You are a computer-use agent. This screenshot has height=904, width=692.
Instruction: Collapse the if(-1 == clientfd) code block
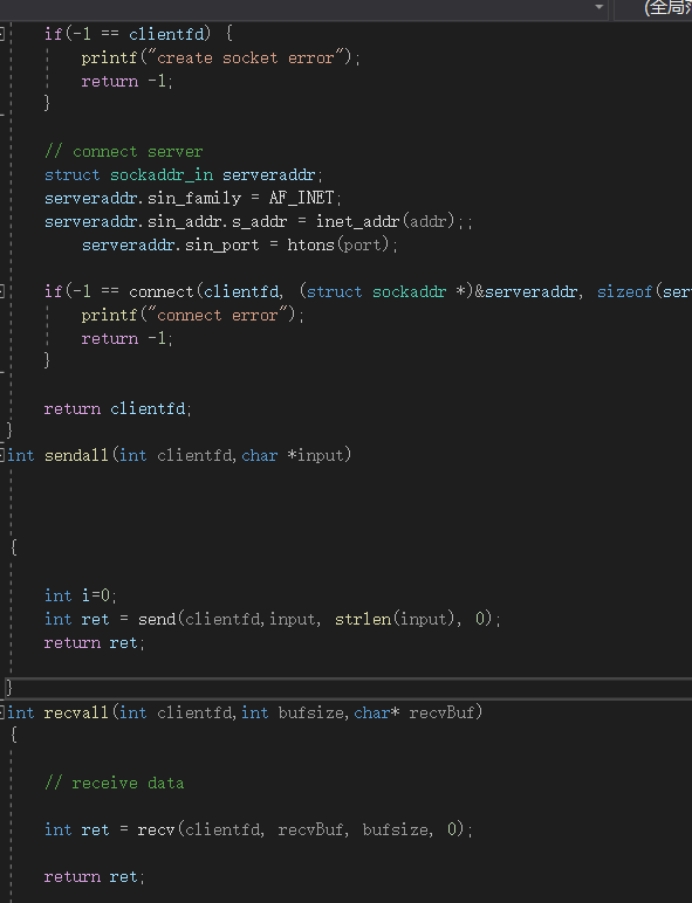tap(3, 34)
